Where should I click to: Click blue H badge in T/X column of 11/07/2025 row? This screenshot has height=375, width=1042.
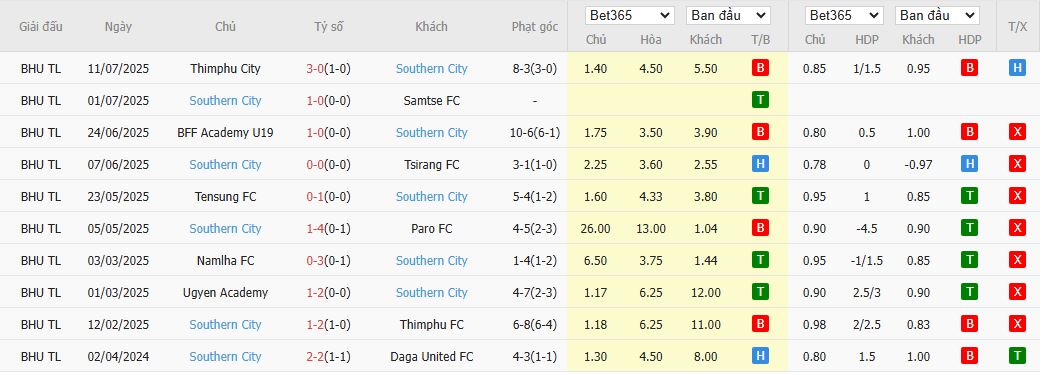coord(1017,68)
